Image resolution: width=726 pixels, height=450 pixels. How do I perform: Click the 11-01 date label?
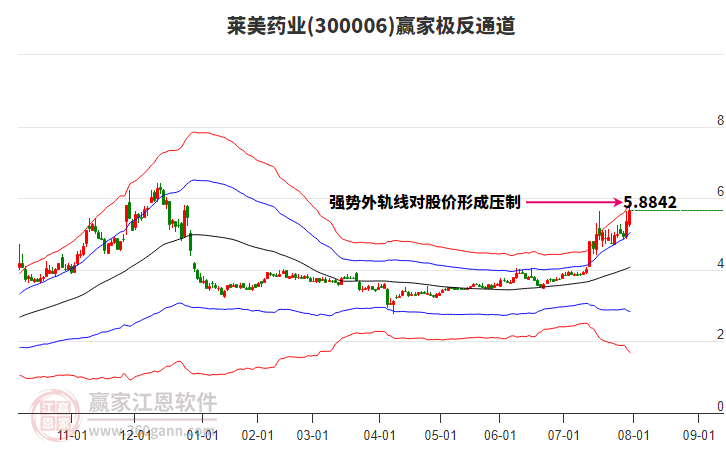(x=72, y=436)
